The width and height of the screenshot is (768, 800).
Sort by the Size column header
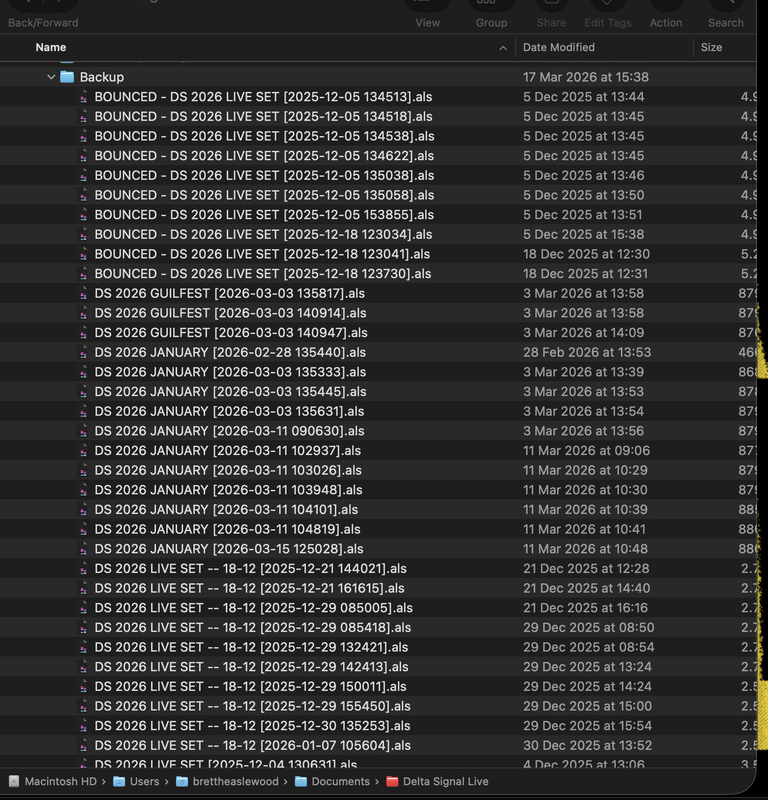click(711, 47)
